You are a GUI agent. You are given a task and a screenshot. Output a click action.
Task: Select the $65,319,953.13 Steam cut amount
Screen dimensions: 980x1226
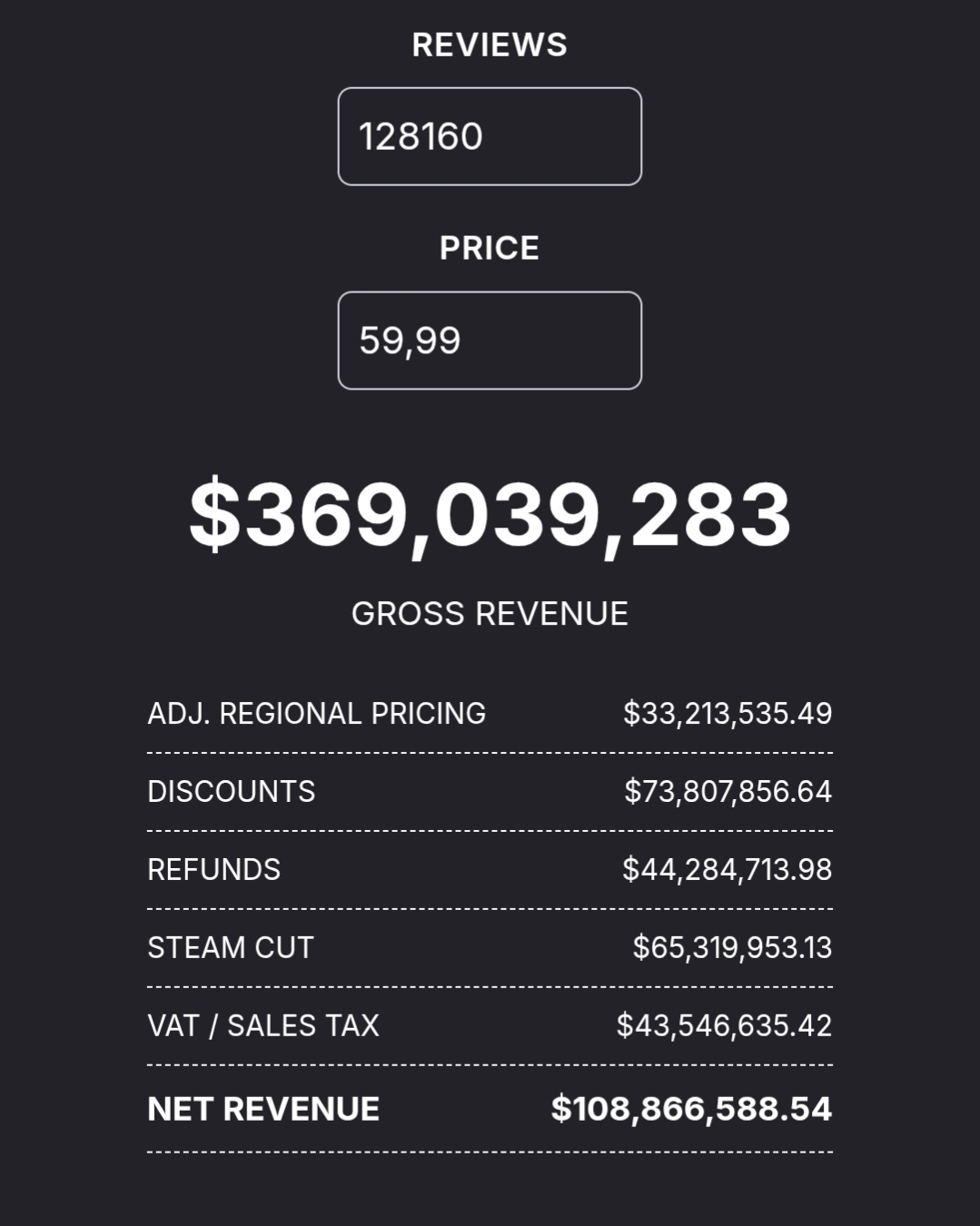[732, 948]
